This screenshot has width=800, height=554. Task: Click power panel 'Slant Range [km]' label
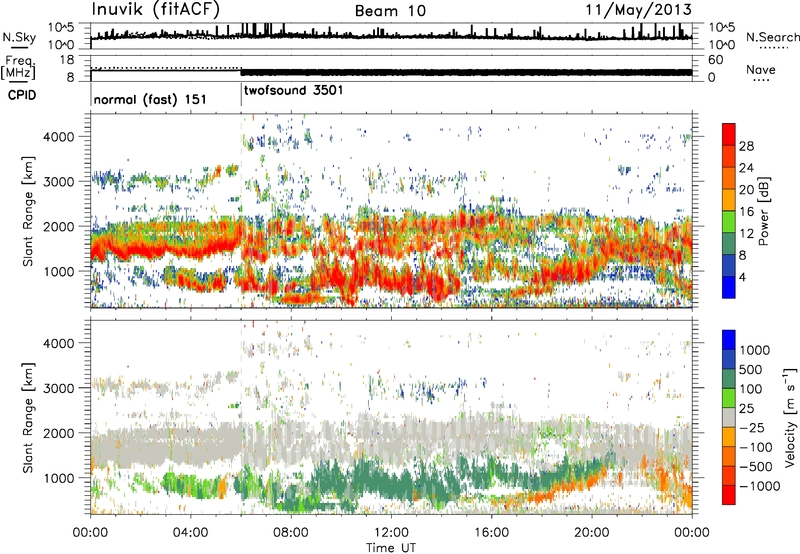28,211
